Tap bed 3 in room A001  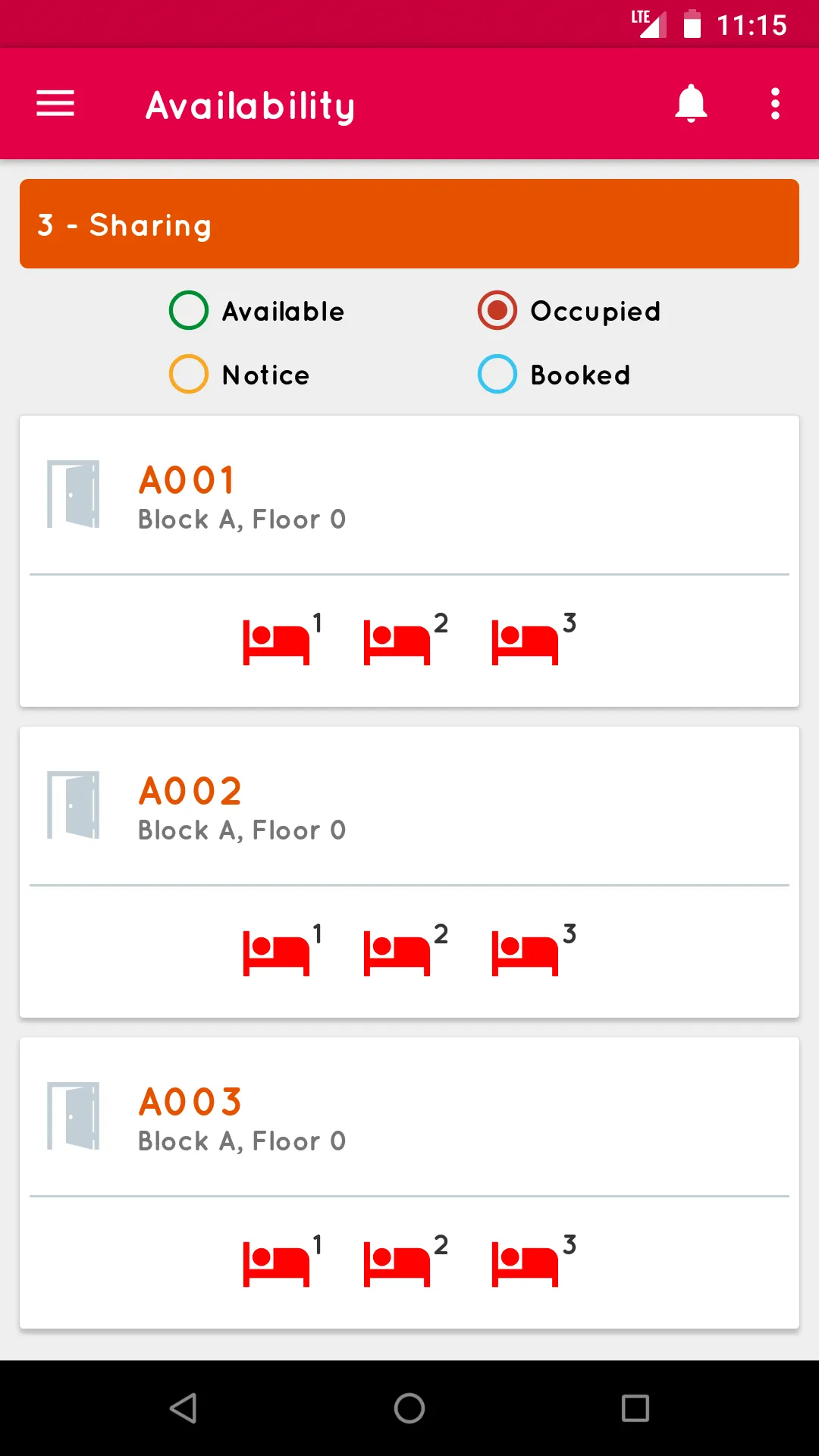coord(526,642)
